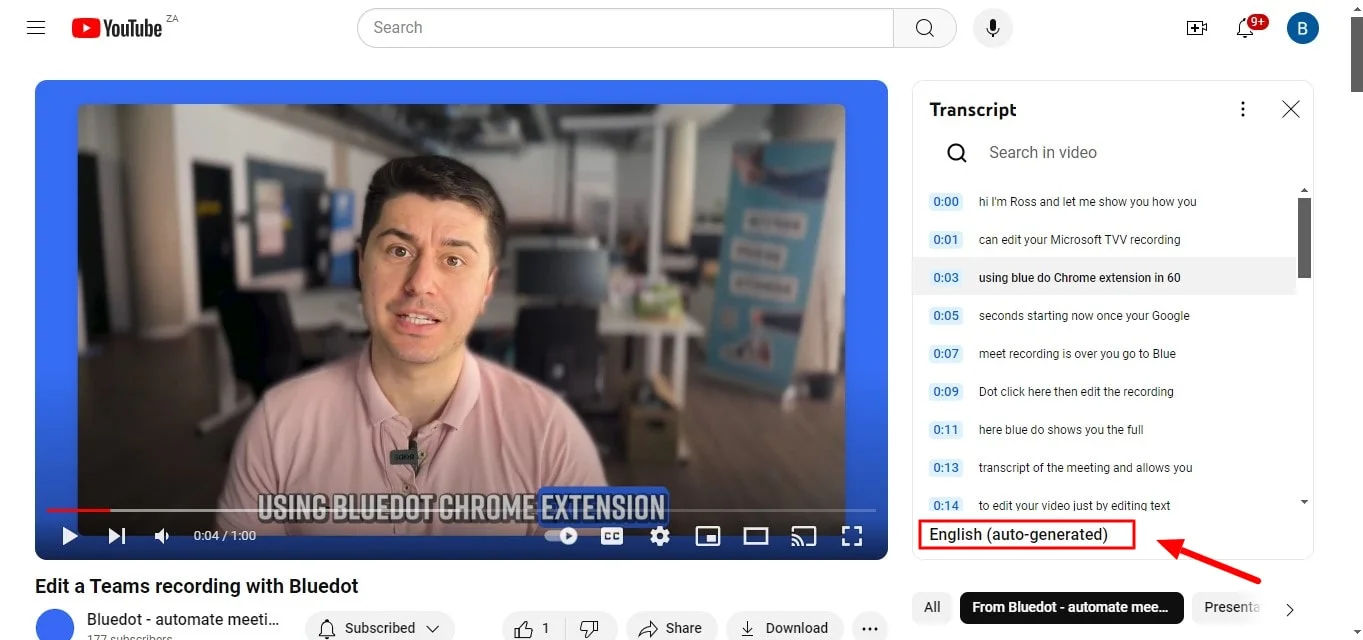Start a voice search

coord(992,27)
